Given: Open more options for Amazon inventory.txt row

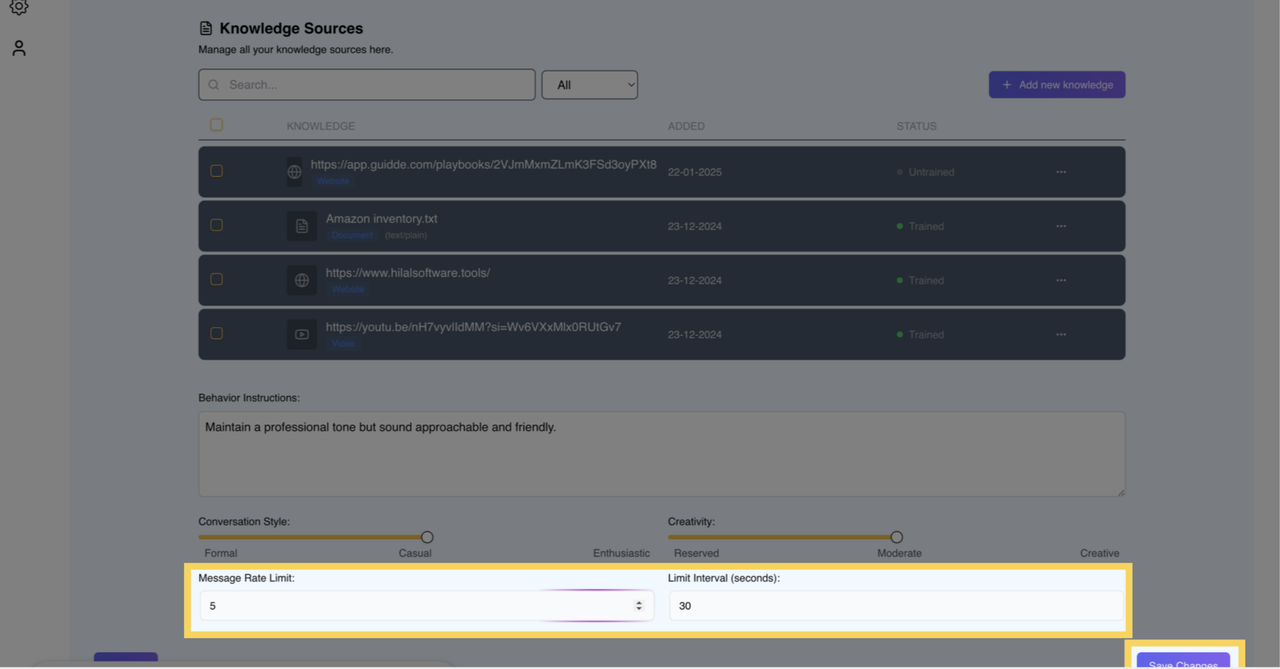Looking at the screenshot, I should 1061,226.
